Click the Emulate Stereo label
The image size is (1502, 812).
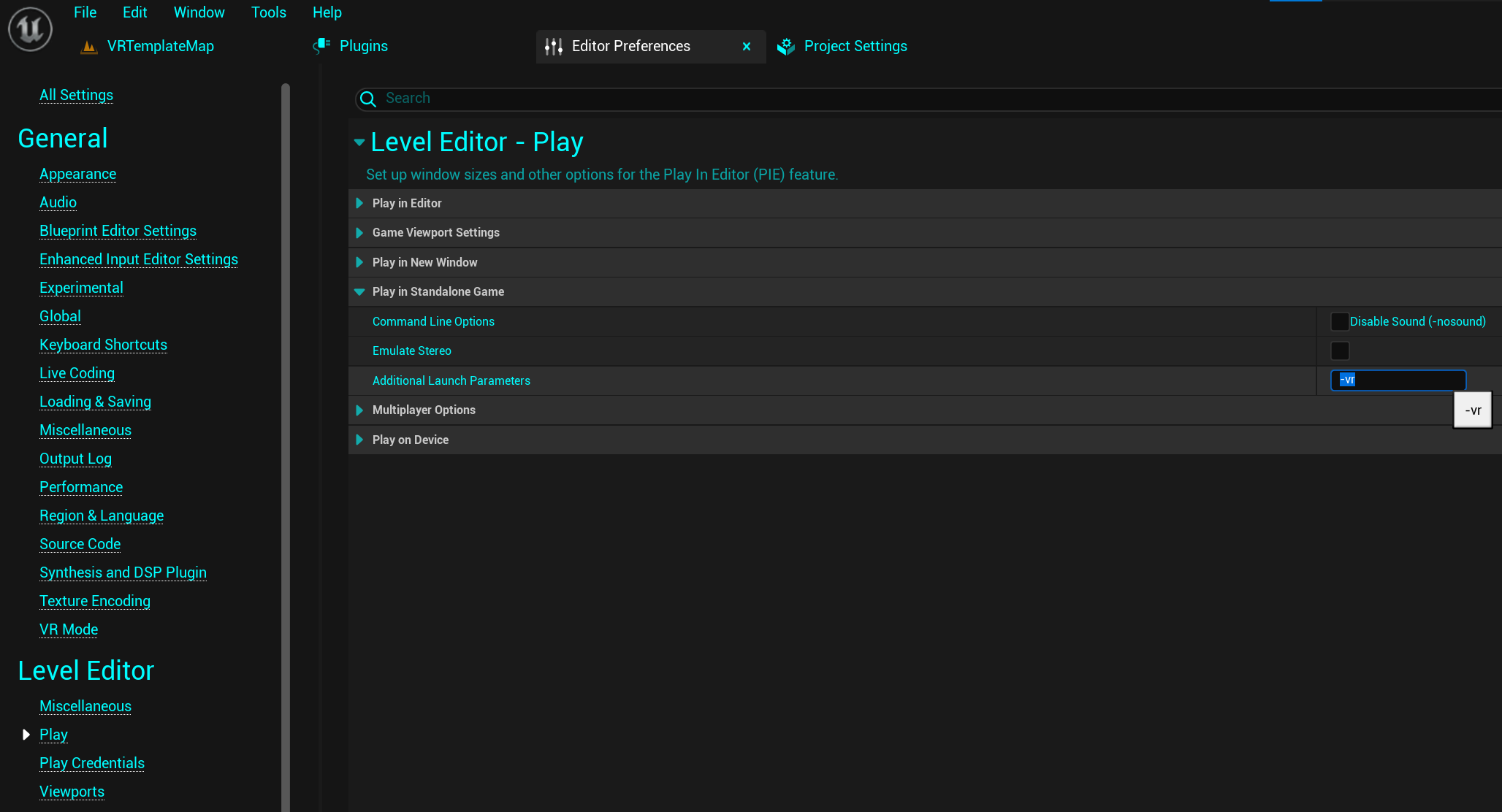click(412, 351)
